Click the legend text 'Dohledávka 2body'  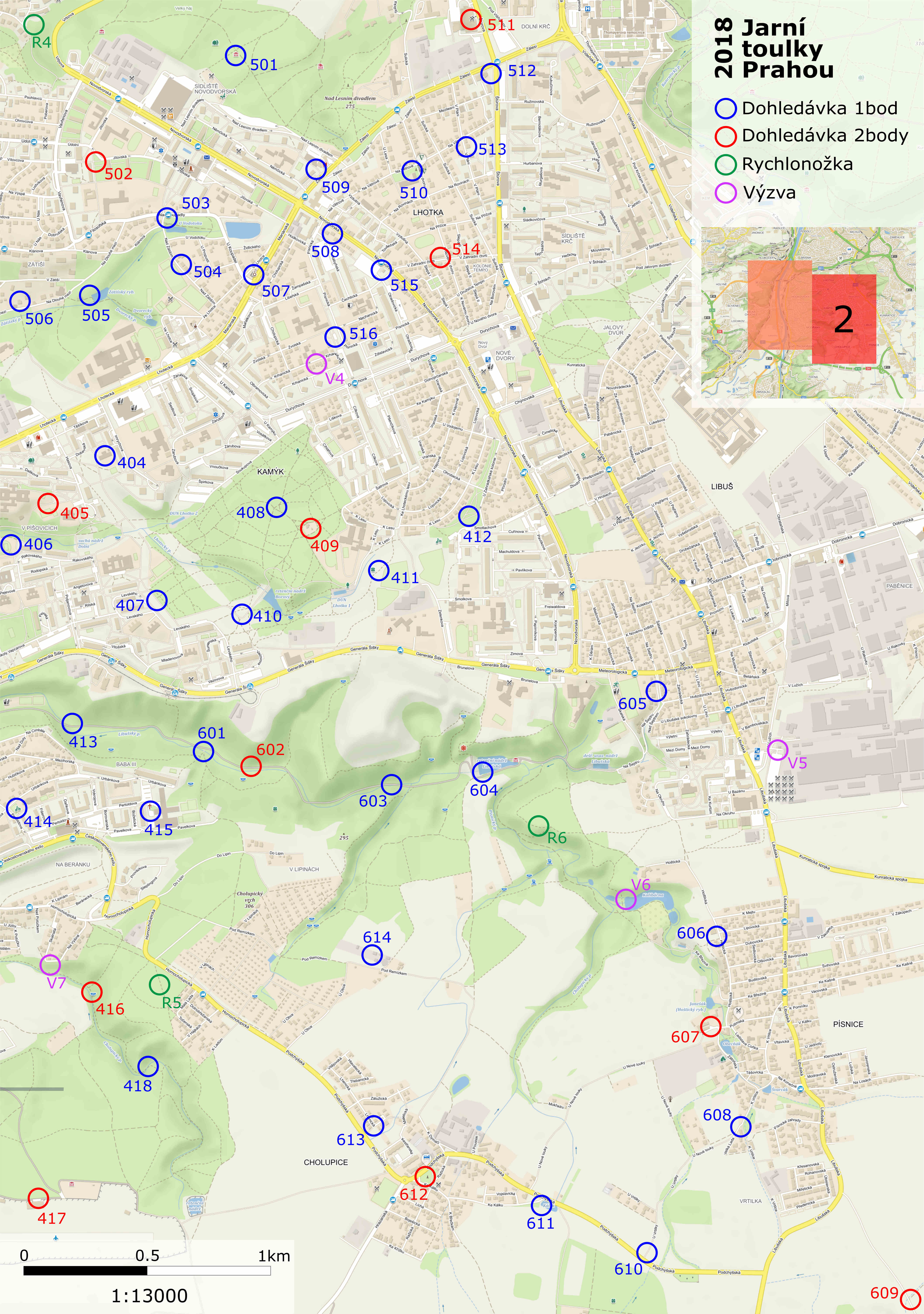[x=825, y=136]
